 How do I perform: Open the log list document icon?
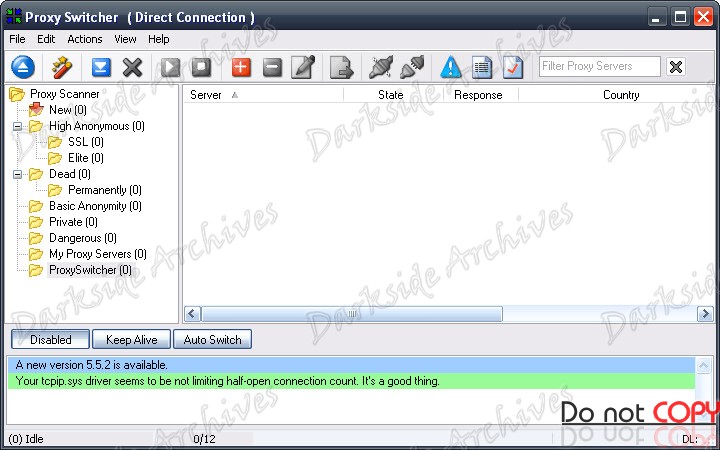tap(482, 67)
